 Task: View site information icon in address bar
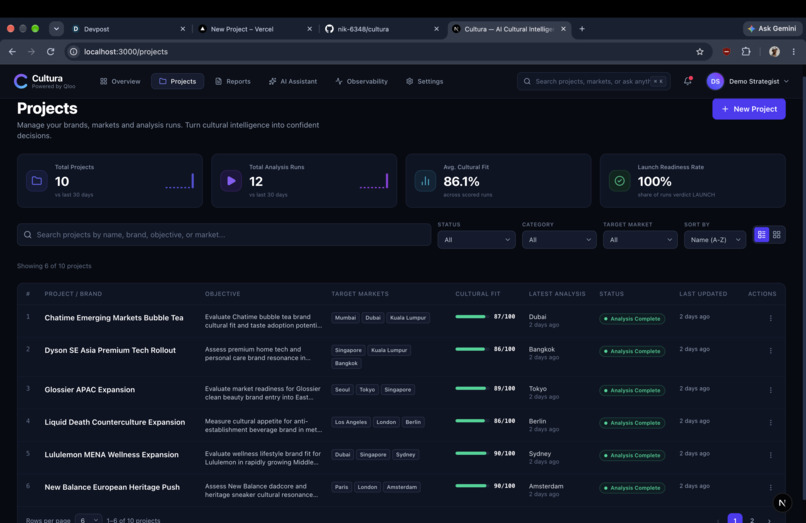coord(74,51)
